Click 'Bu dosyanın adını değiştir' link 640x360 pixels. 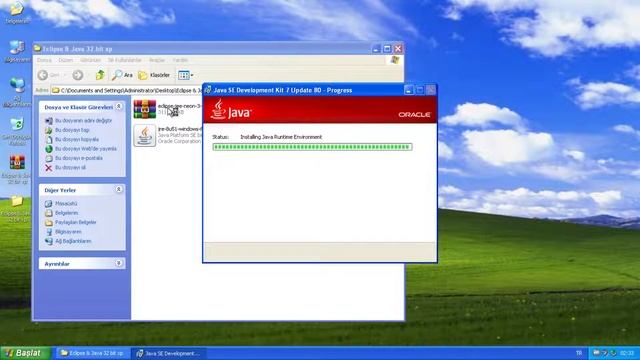[x=83, y=120]
